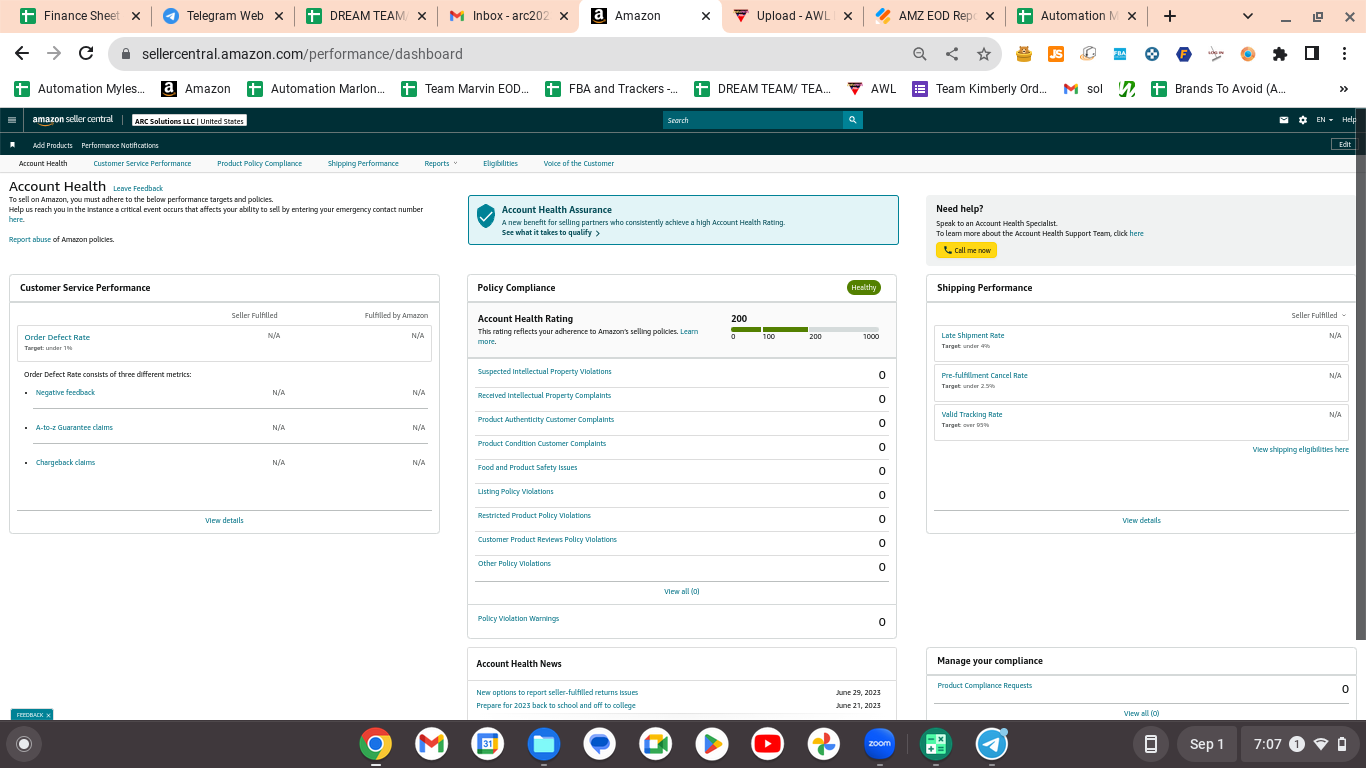Open the Team Kimberly Ord bookmark
Screen dimensions: 1366x768
tap(980, 89)
